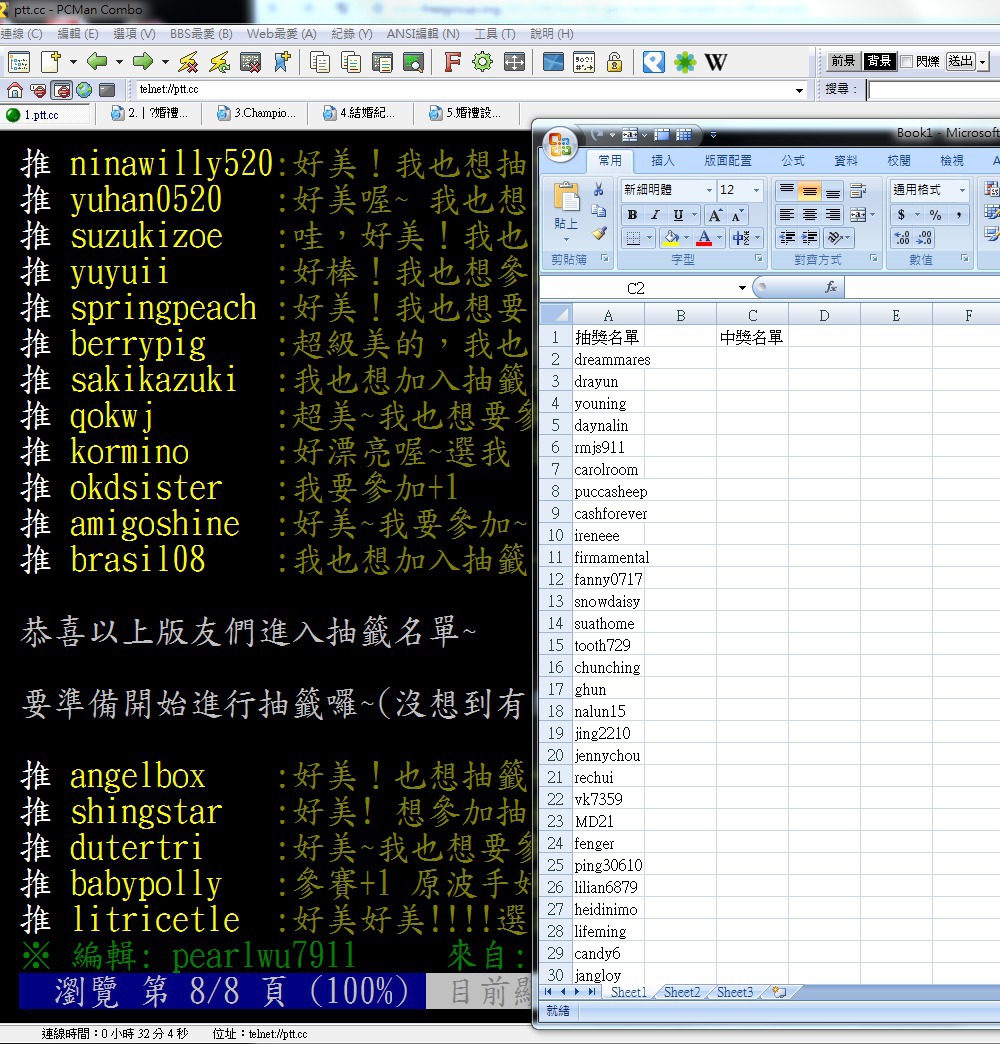Toggle the 閃爍 blink checkbox
The height and width of the screenshot is (1044, 1000).
click(906, 62)
